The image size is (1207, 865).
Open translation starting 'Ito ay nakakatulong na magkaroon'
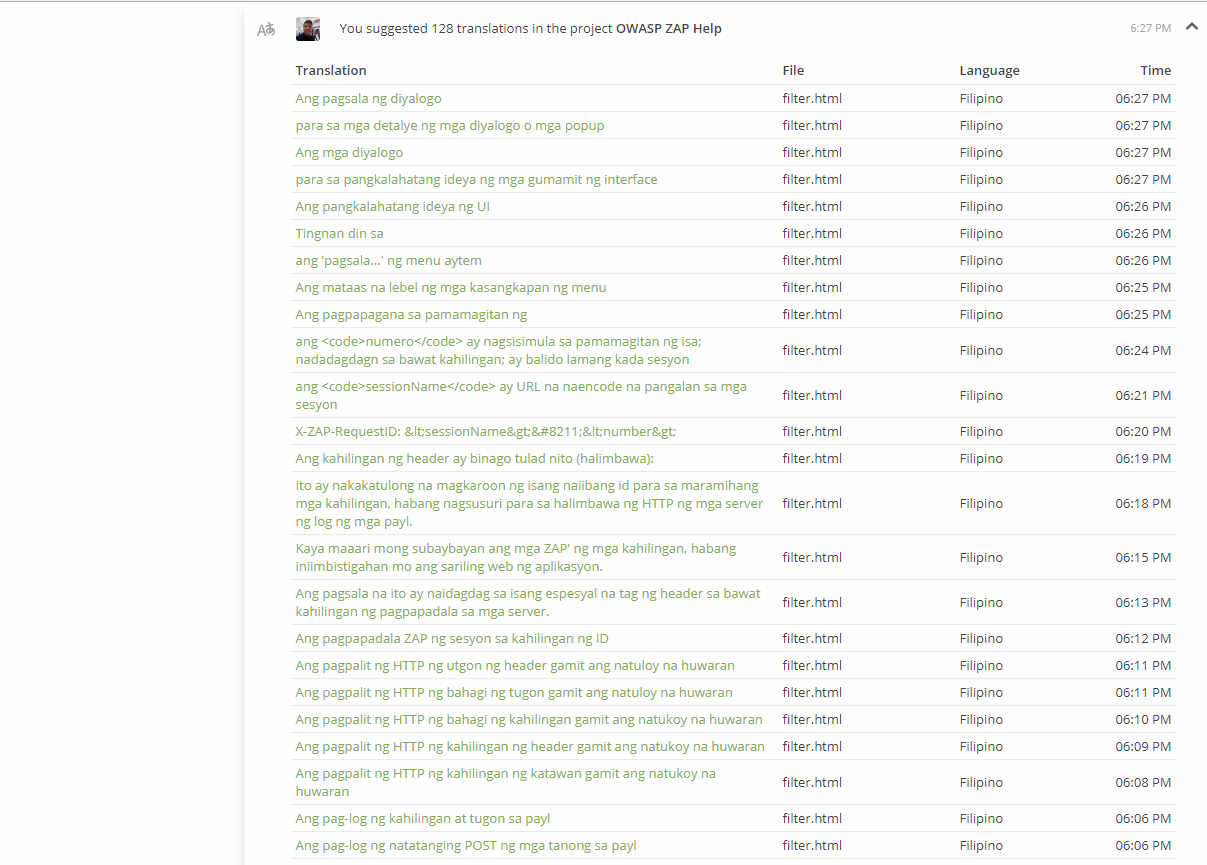[x=529, y=503]
